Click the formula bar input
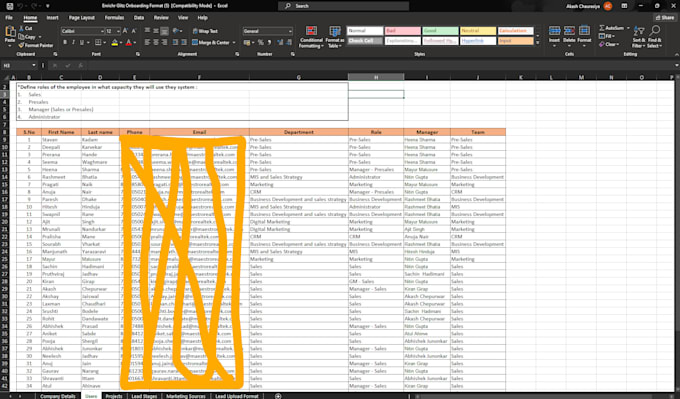Screen dimensions: 680x399 pyautogui.click(x=382, y=65)
